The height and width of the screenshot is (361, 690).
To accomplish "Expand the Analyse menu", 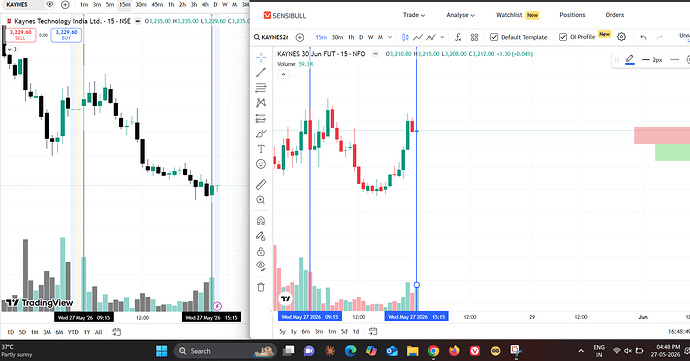I will (x=460, y=15).
